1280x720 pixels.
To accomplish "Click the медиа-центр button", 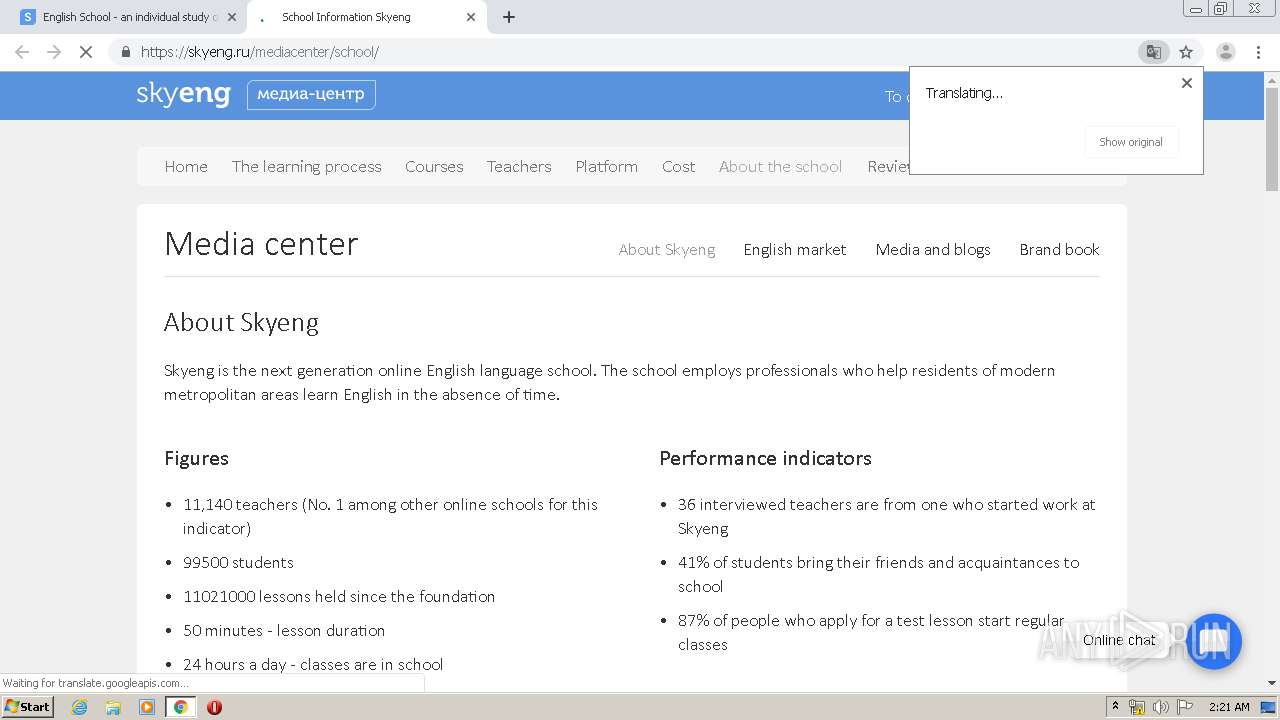I will click(x=311, y=95).
